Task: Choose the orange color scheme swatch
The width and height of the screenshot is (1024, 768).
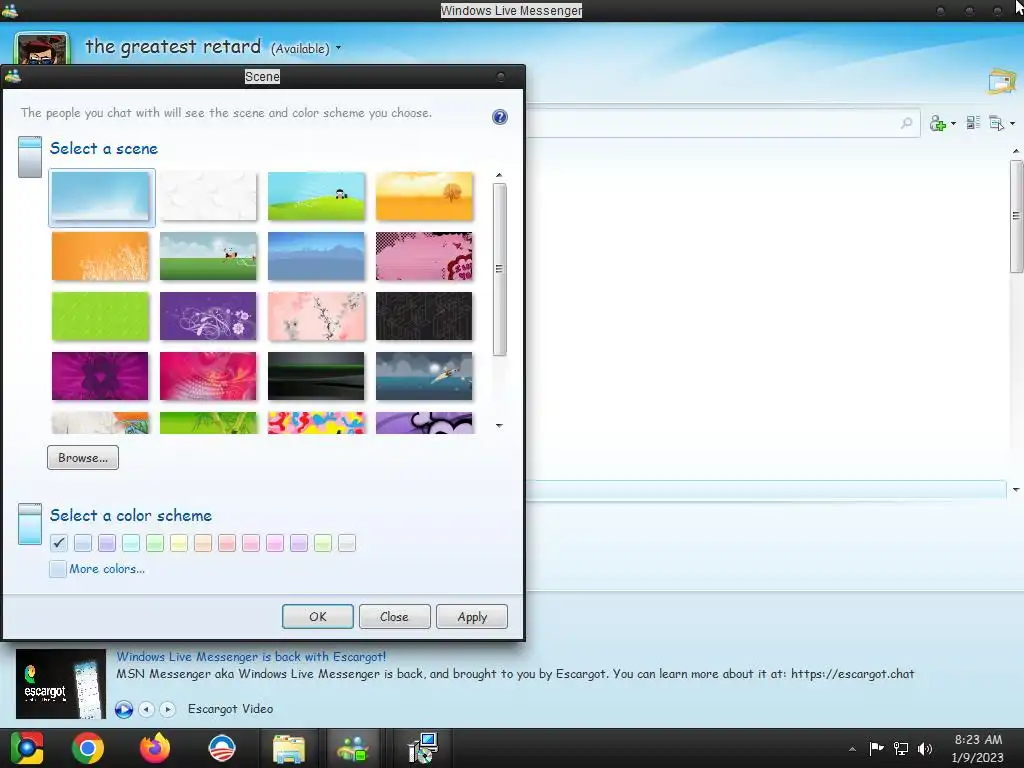Action: 203,543
